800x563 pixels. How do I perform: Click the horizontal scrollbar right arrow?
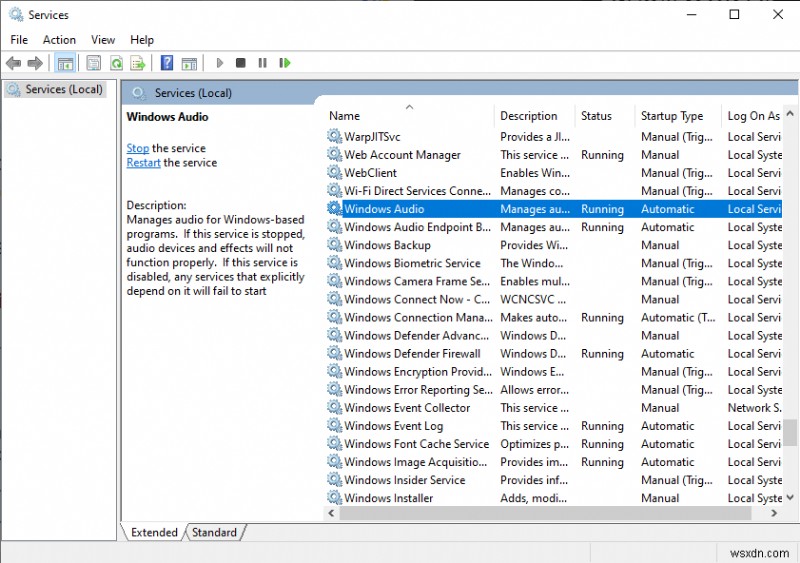click(x=774, y=513)
